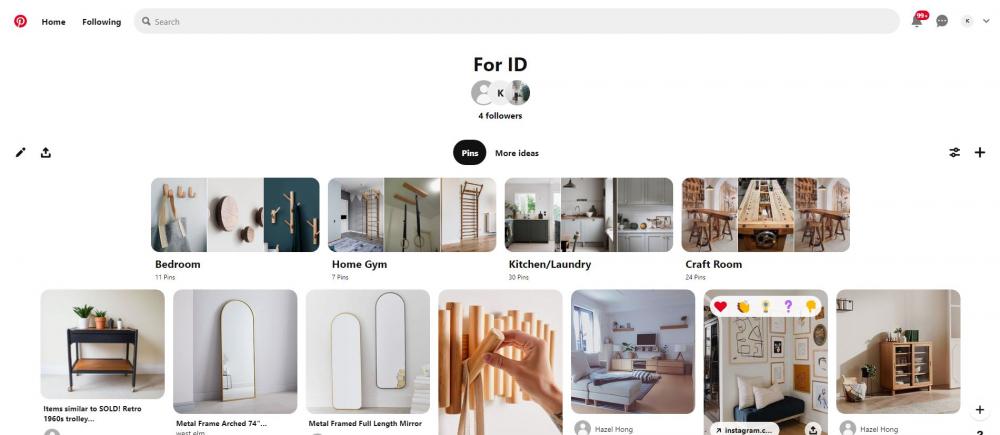The width and height of the screenshot is (1000, 435).
Task: Open the notifications bell icon
Action: (x=916, y=21)
